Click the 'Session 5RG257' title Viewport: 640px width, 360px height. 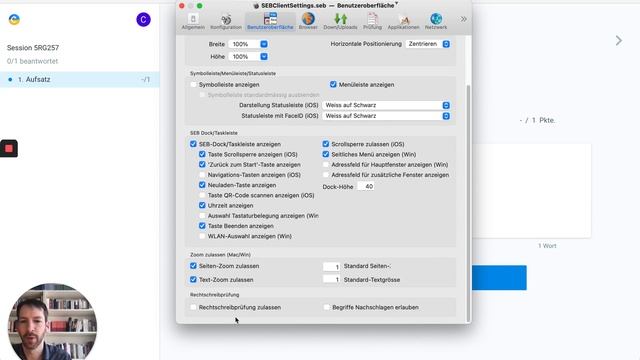tap(33, 48)
